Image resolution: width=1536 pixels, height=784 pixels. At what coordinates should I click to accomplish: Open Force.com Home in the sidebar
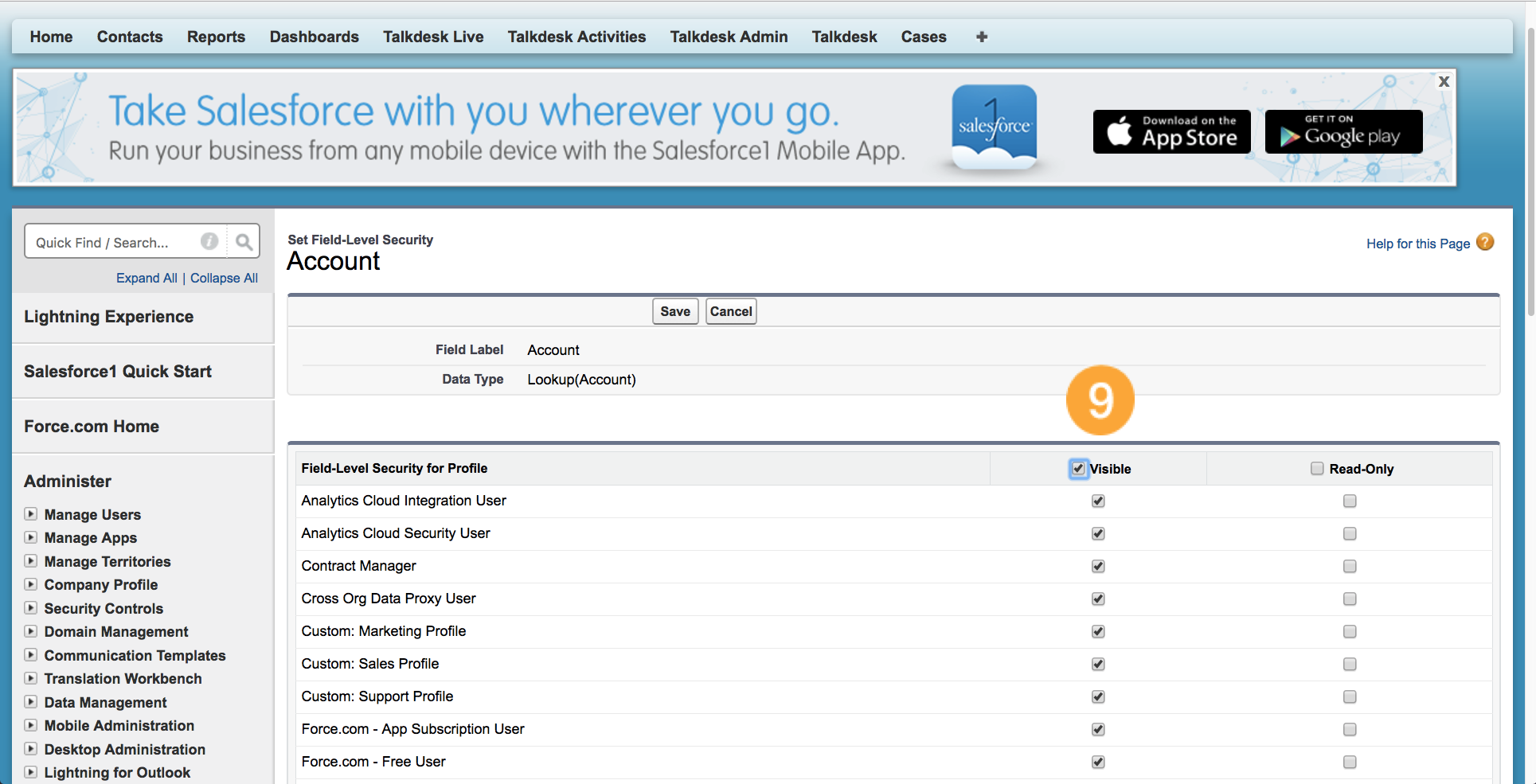tap(92, 427)
